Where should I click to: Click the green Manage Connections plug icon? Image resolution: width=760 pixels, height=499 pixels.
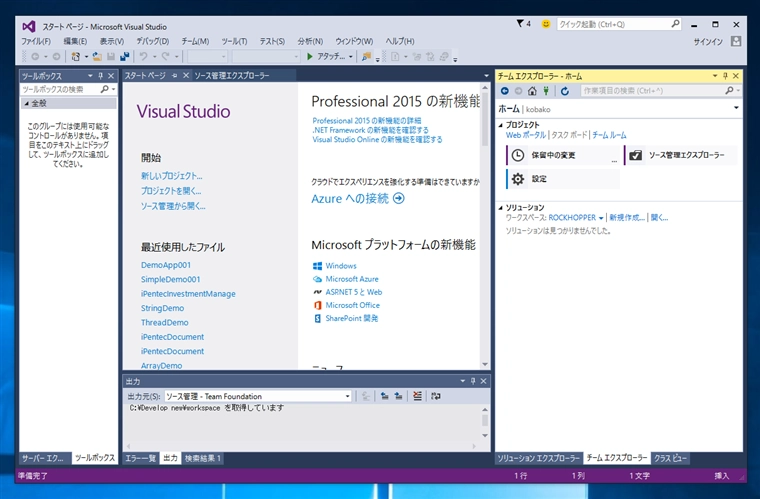[546, 91]
